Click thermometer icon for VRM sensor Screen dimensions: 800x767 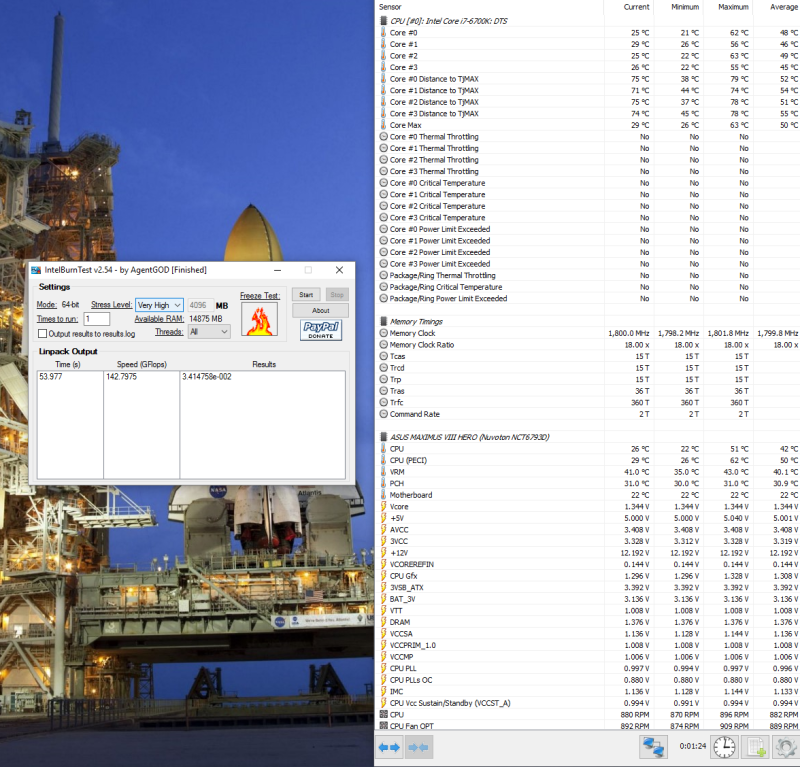tap(384, 472)
